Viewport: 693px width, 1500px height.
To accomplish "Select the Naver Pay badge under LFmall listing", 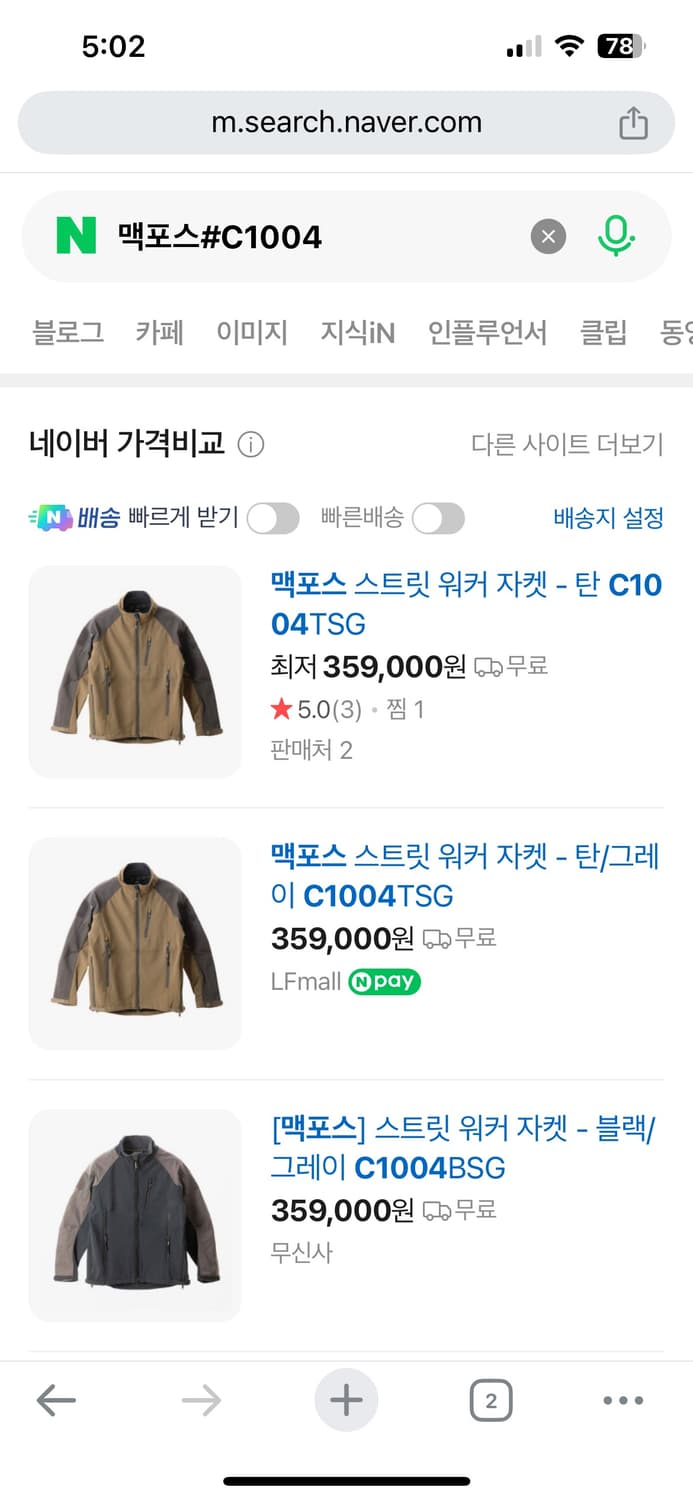I will pos(384,982).
